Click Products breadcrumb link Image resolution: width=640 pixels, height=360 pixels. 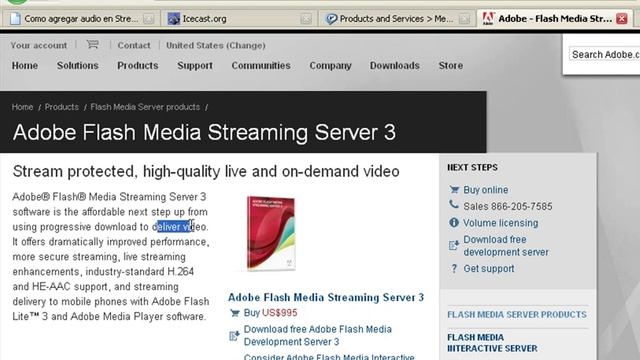tap(62, 107)
